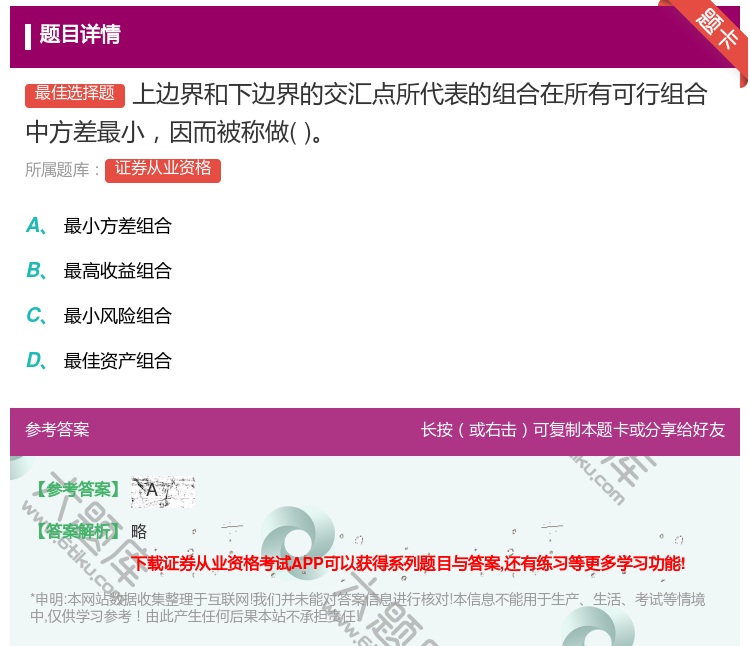Screen dimensions: 750x646
Task: Click the 【答案解析】 label
Action: click(x=77, y=531)
